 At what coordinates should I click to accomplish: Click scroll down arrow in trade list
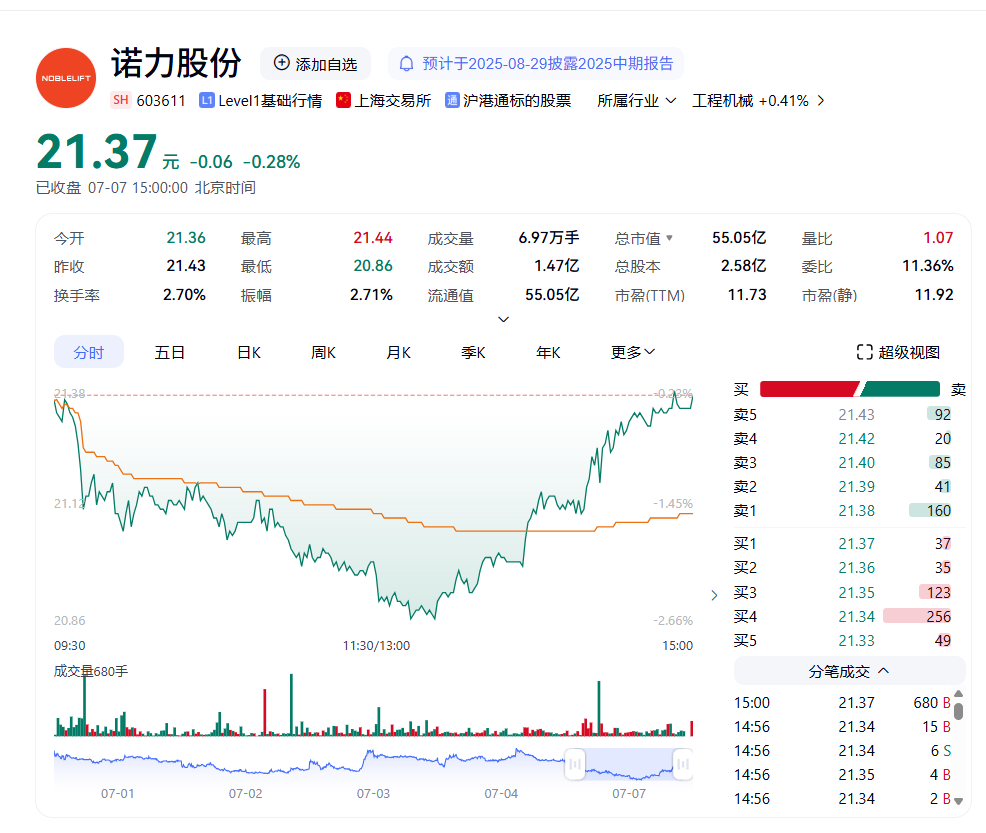(x=958, y=801)
